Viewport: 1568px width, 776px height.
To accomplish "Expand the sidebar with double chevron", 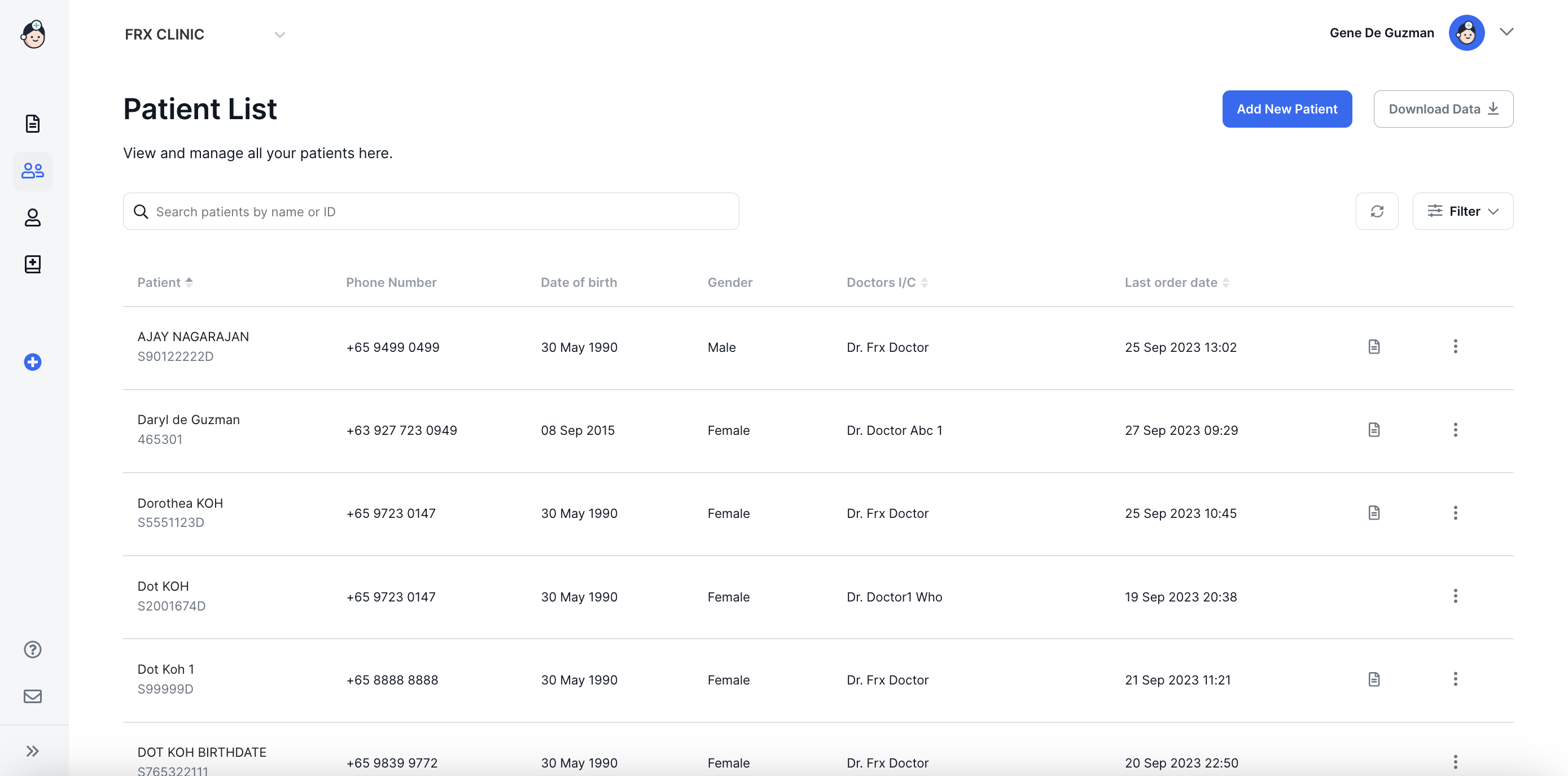I will coord(32,751).
